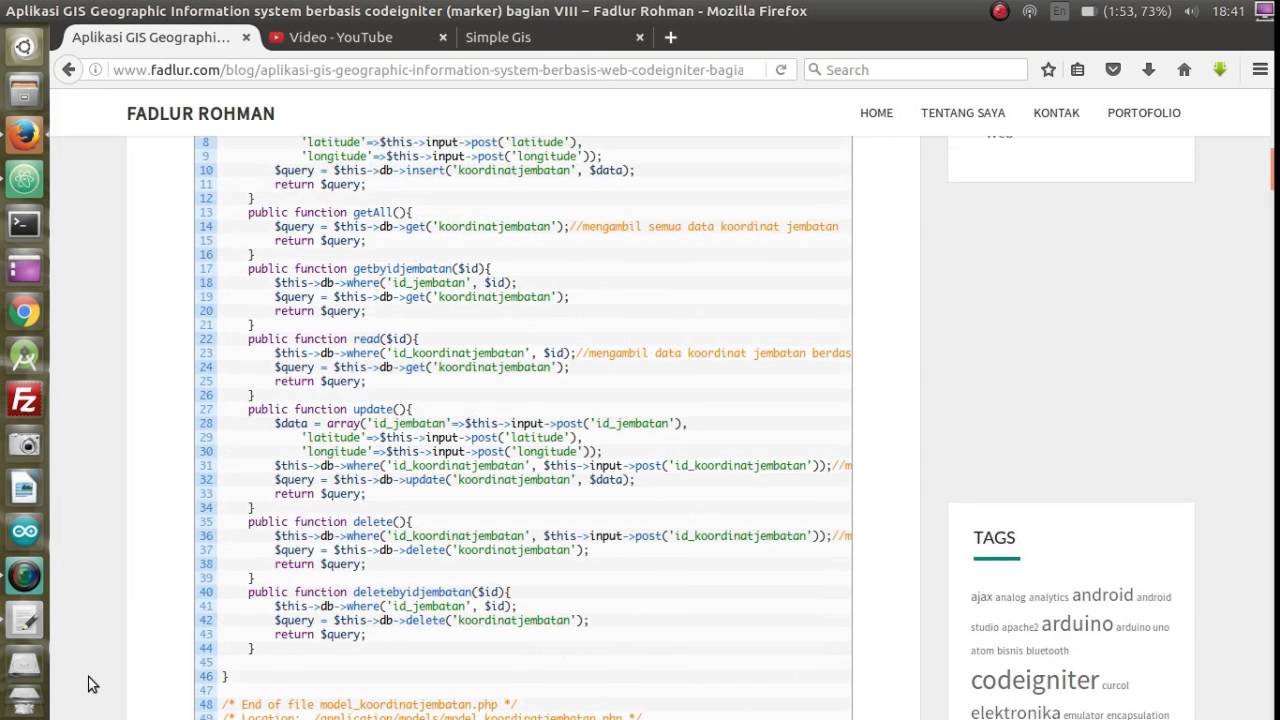Open the curcol tag link
The height and width of the screenshot is (720, 1280).
[1115, 686]
